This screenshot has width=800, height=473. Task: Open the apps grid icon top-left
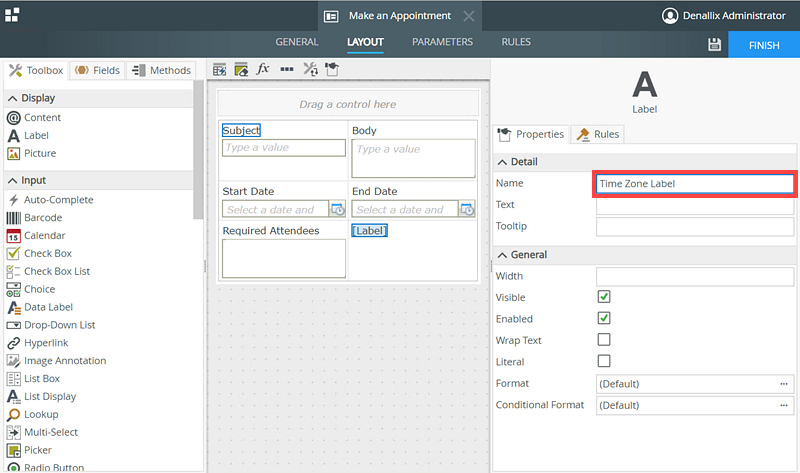tap(12, 15)
